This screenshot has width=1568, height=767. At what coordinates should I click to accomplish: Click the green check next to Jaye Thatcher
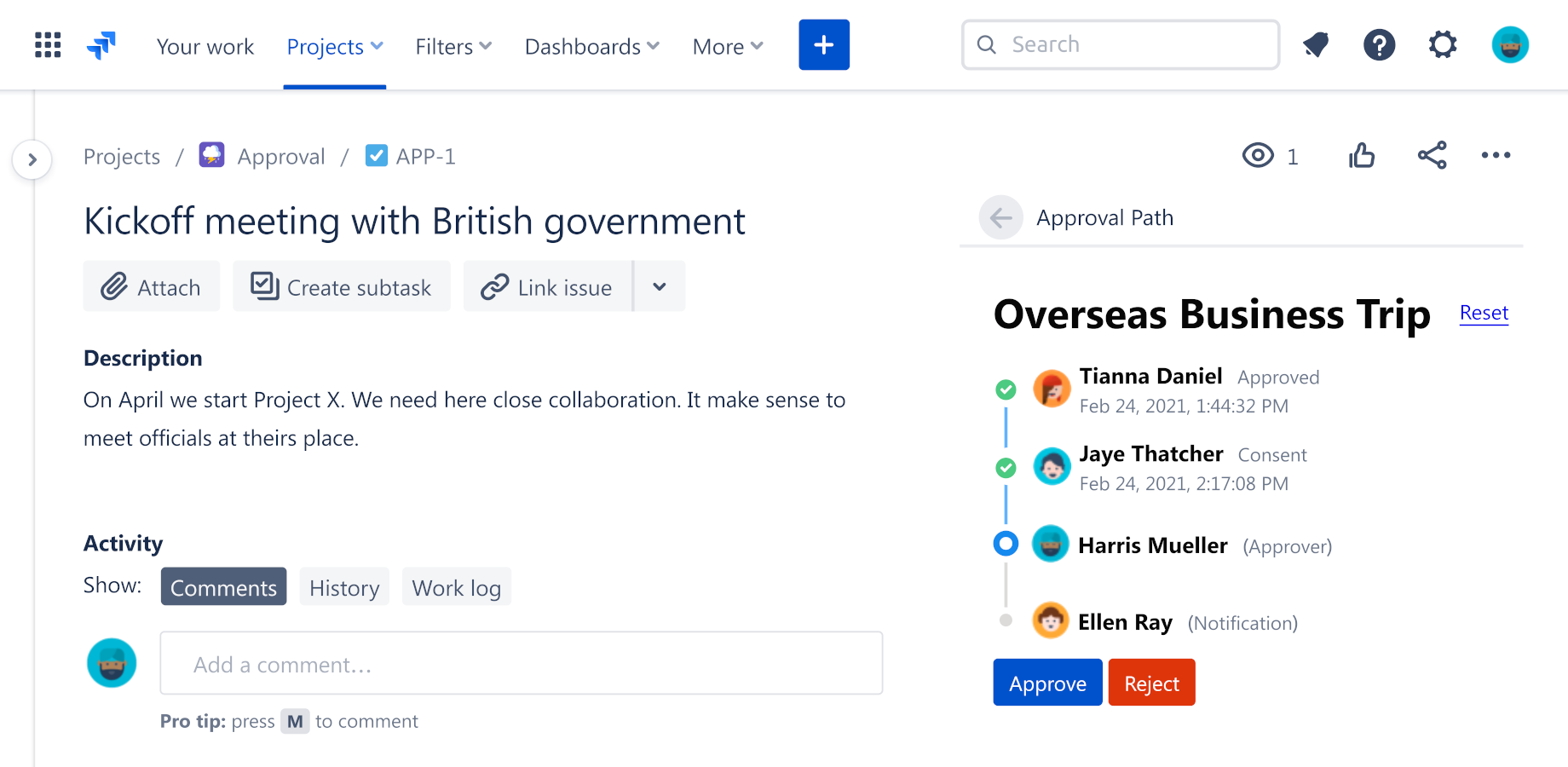coord(1006,467)
